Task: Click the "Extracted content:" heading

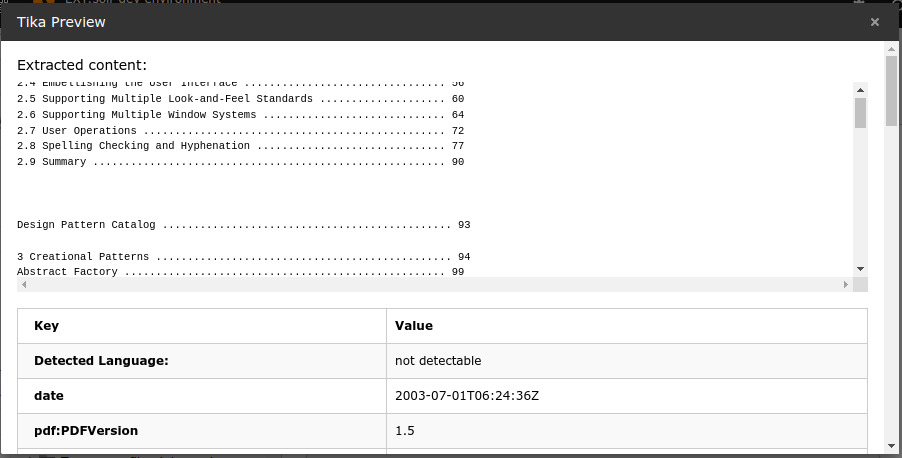Action: [x=82, y=65]
